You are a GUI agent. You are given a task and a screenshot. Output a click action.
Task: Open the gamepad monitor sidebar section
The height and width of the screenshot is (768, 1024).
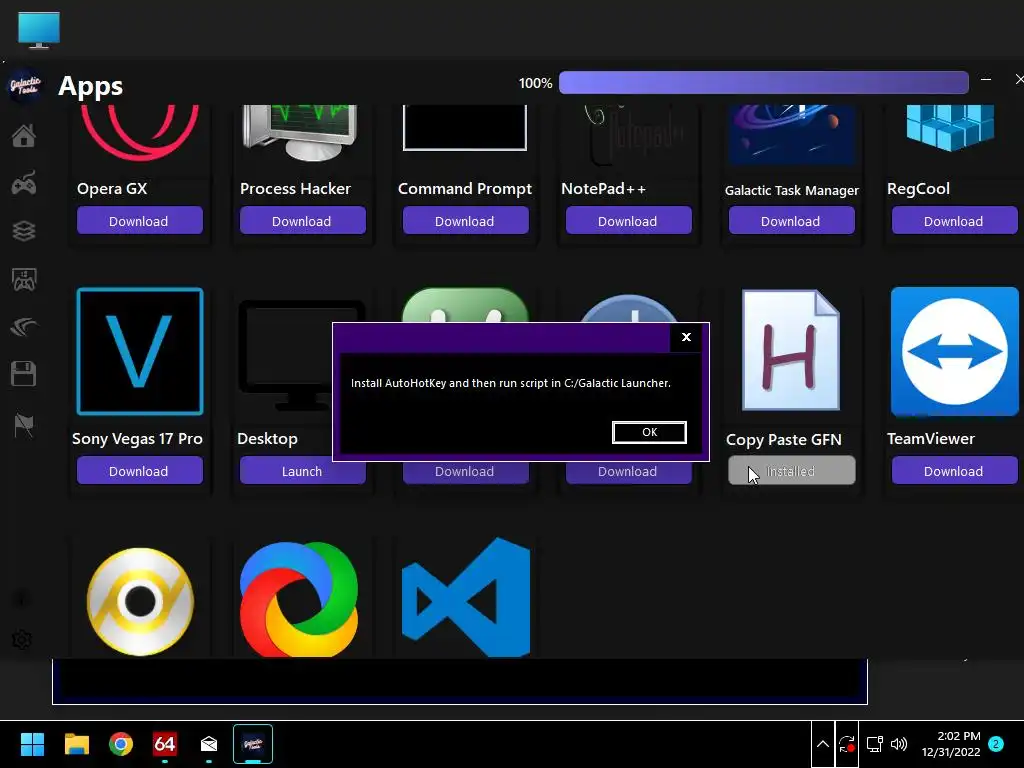tap(24, 280)
